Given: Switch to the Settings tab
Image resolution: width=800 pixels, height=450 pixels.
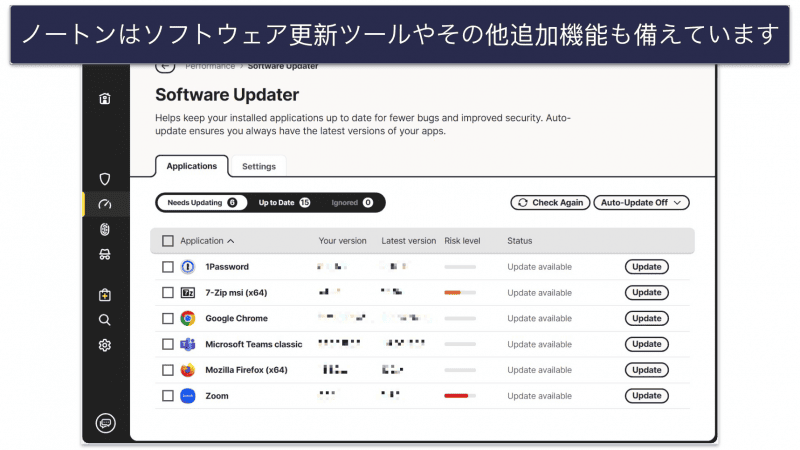Looking at the screenshot, I should pos(259,166).
